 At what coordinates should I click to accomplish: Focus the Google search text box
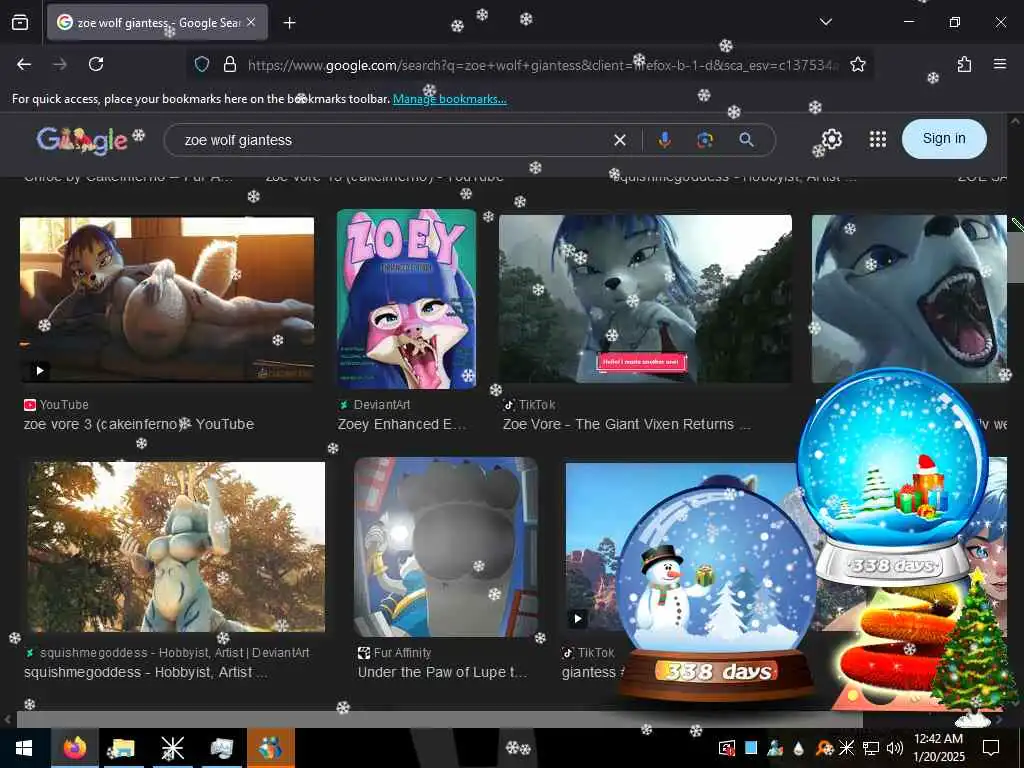click(392, 140)
